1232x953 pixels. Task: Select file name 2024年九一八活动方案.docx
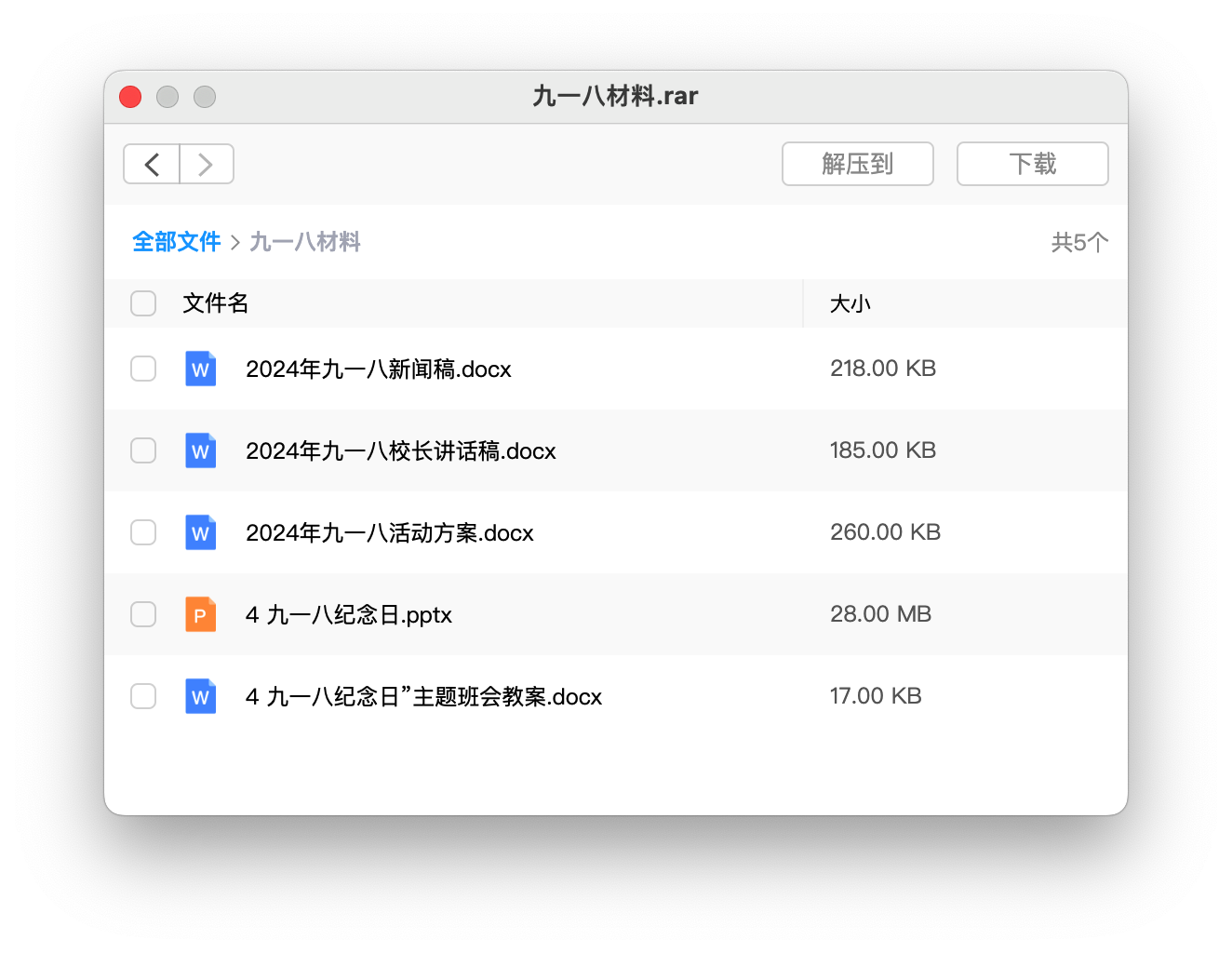[390, 533]
